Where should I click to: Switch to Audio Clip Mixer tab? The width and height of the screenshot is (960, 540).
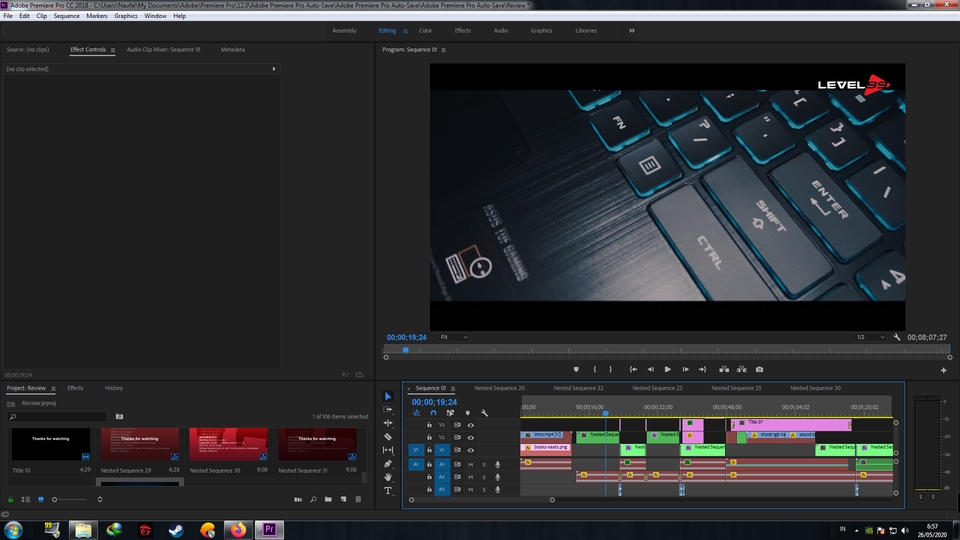coord(163,50)
